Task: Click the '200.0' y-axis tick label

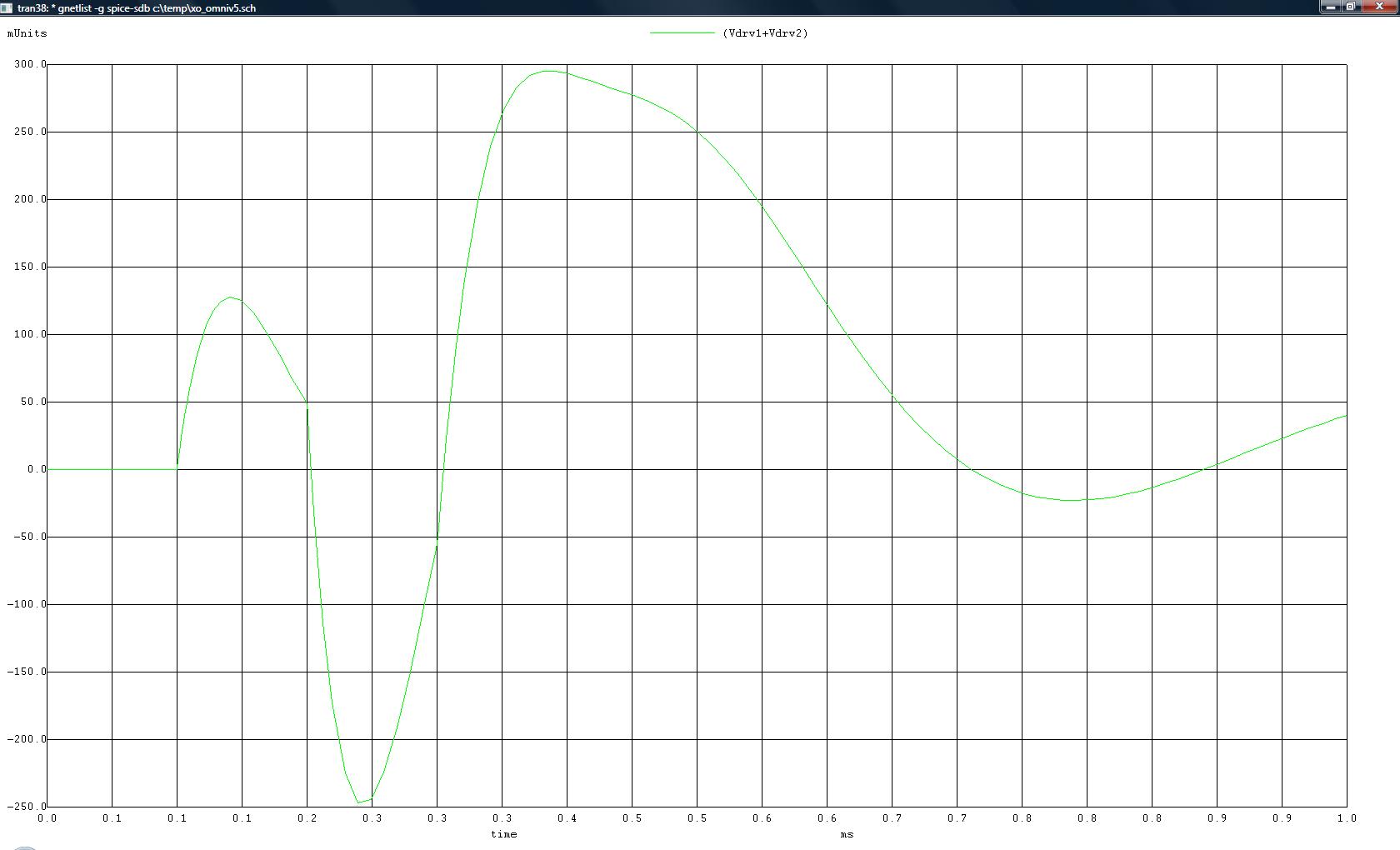Action: [x=29, y=199]
